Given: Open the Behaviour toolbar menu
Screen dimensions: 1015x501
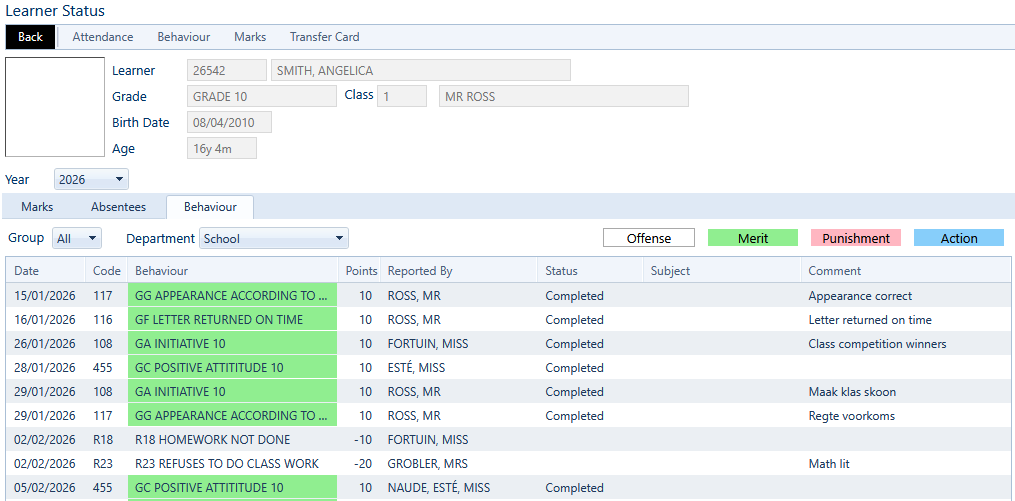Looking at the screenshot, I should point(184,37).
